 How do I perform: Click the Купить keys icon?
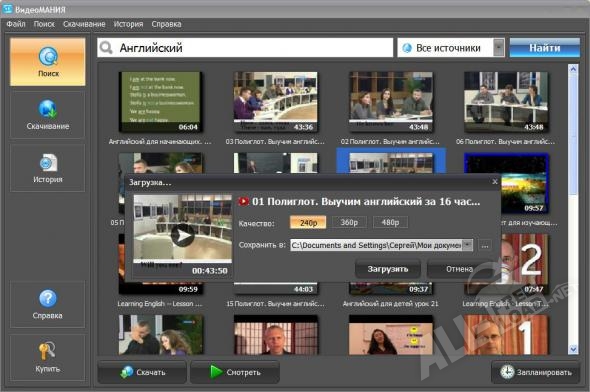click(47, 351)
